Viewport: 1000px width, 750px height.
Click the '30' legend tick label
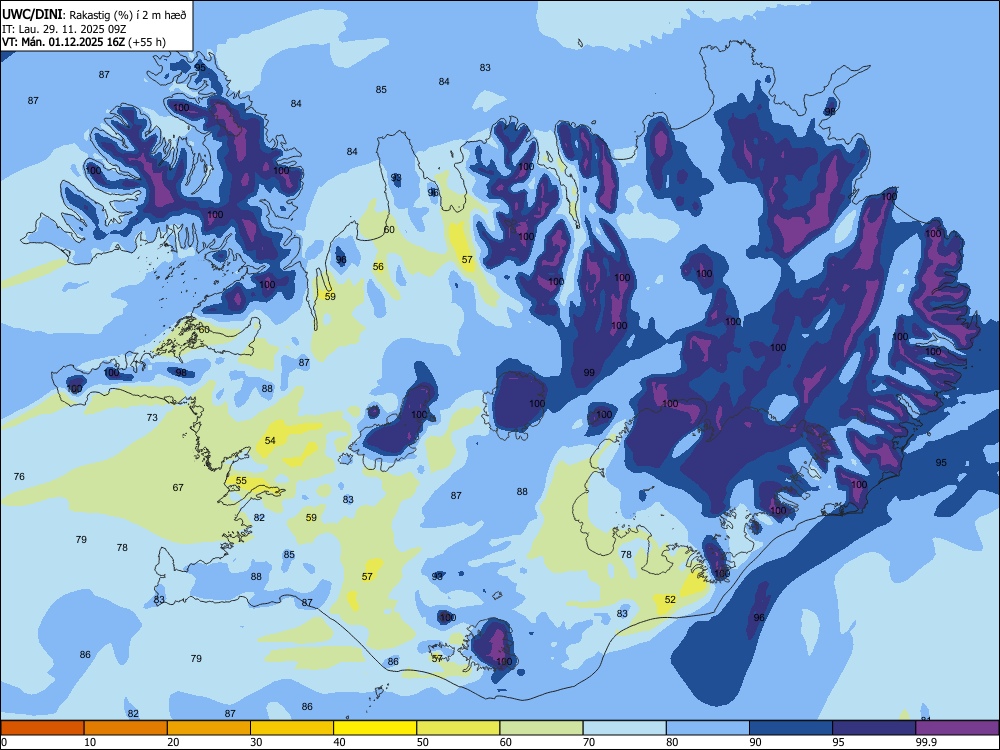pyautogui.click(x=256, y=742)
